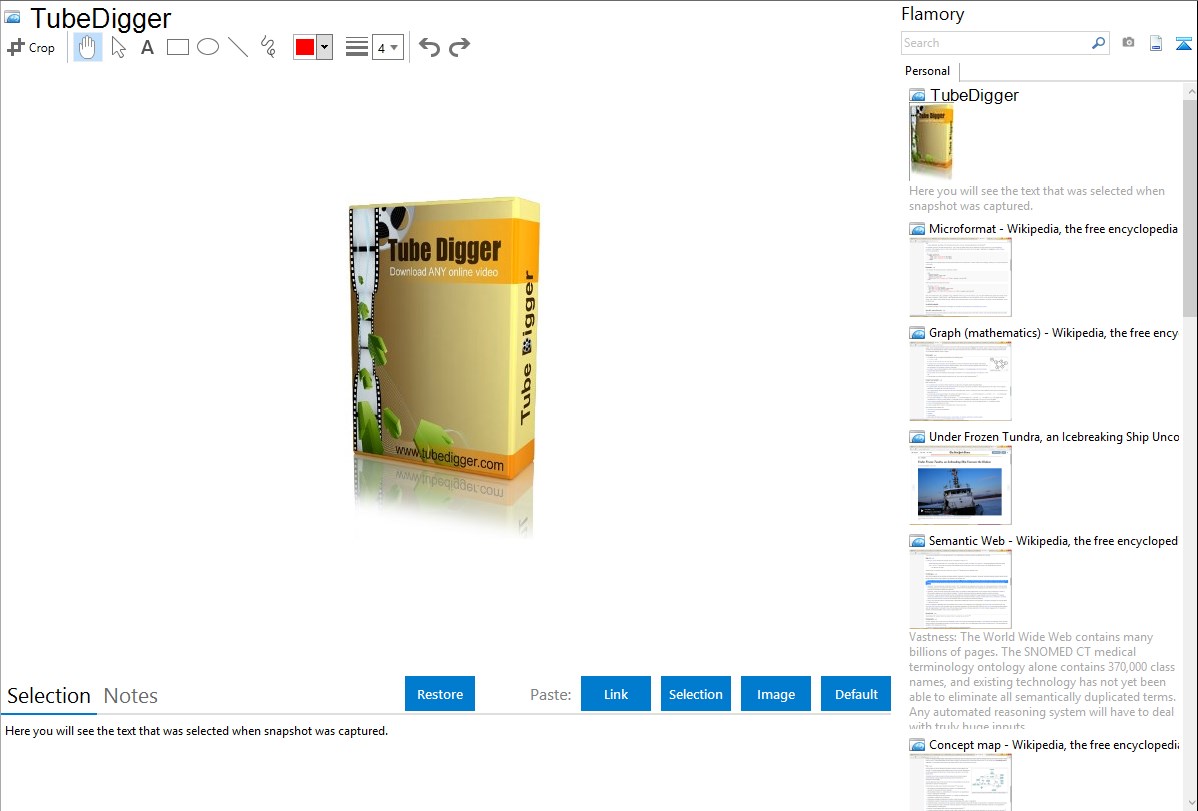Click the Under Frozen Tundra title text
Screen dimensions: 1198x811
[1054, 437]
